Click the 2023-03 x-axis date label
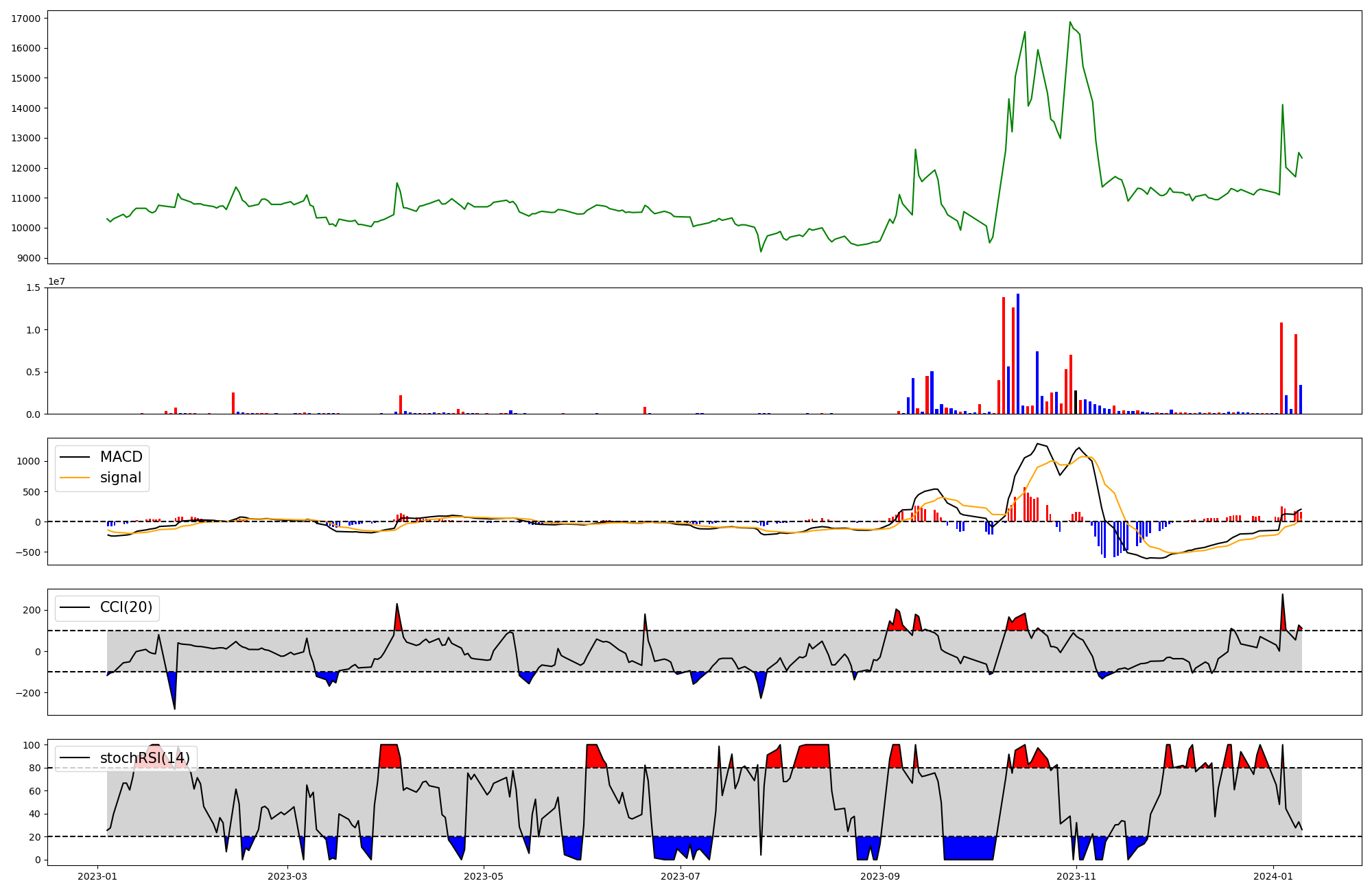 (x=287, y=876)
